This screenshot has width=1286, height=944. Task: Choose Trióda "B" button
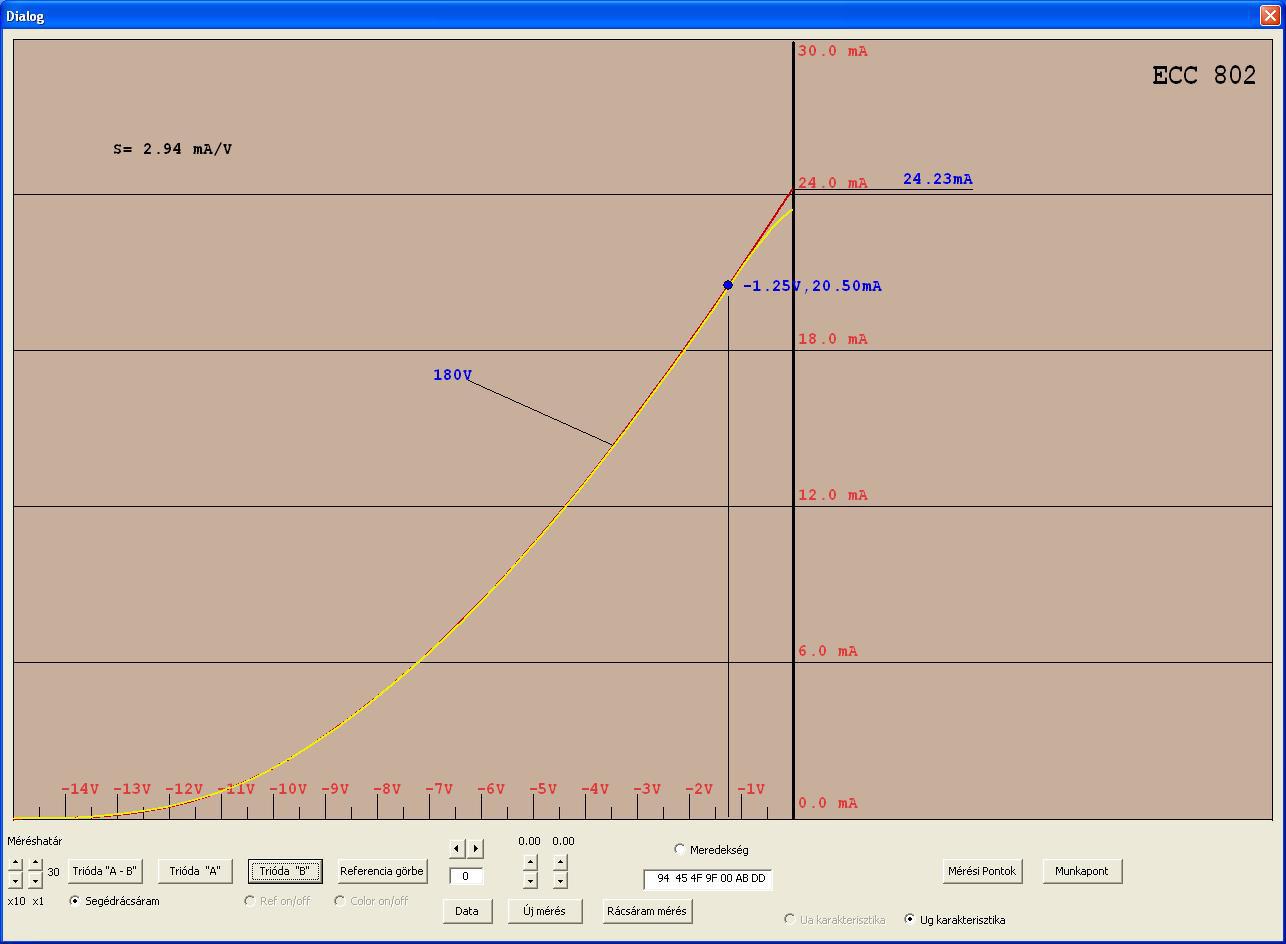(x=285, y=871)
